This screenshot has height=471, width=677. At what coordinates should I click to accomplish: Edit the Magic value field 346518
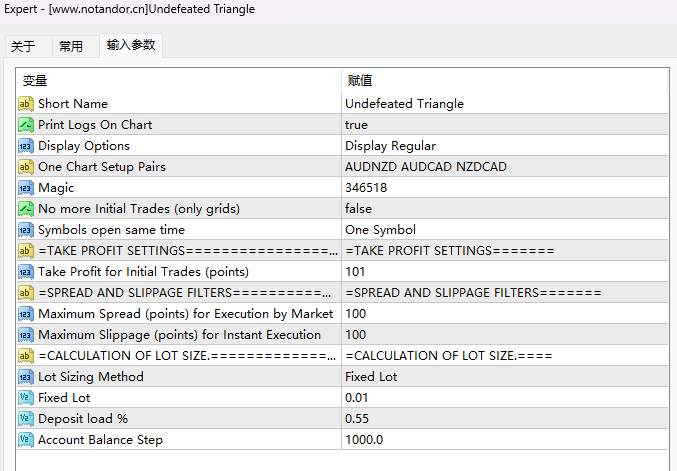tap(366, 188)
